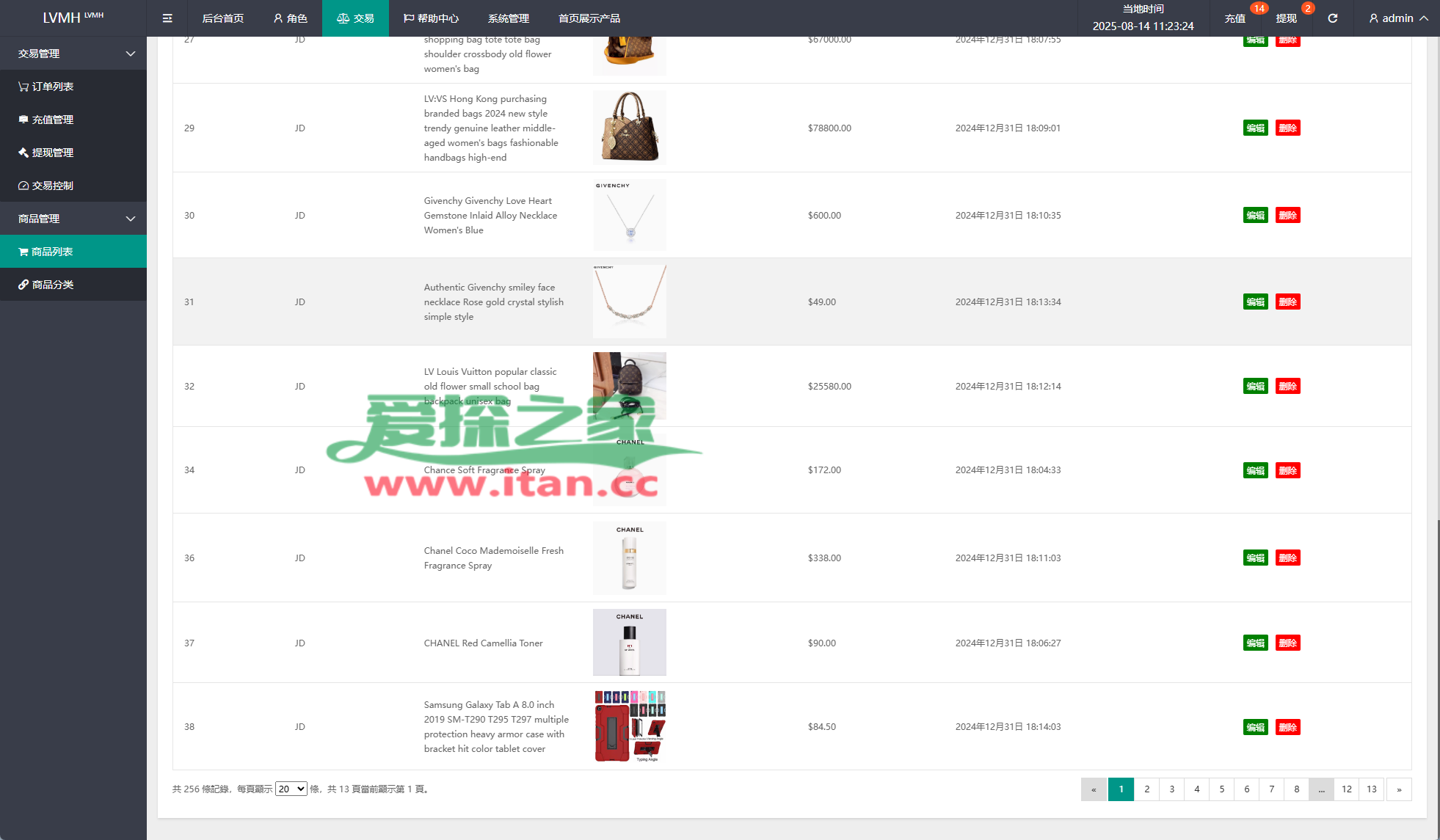Delete Givenchy smiley face necklace row 31
The image size is (1440, 840).
pos(1288,302)
